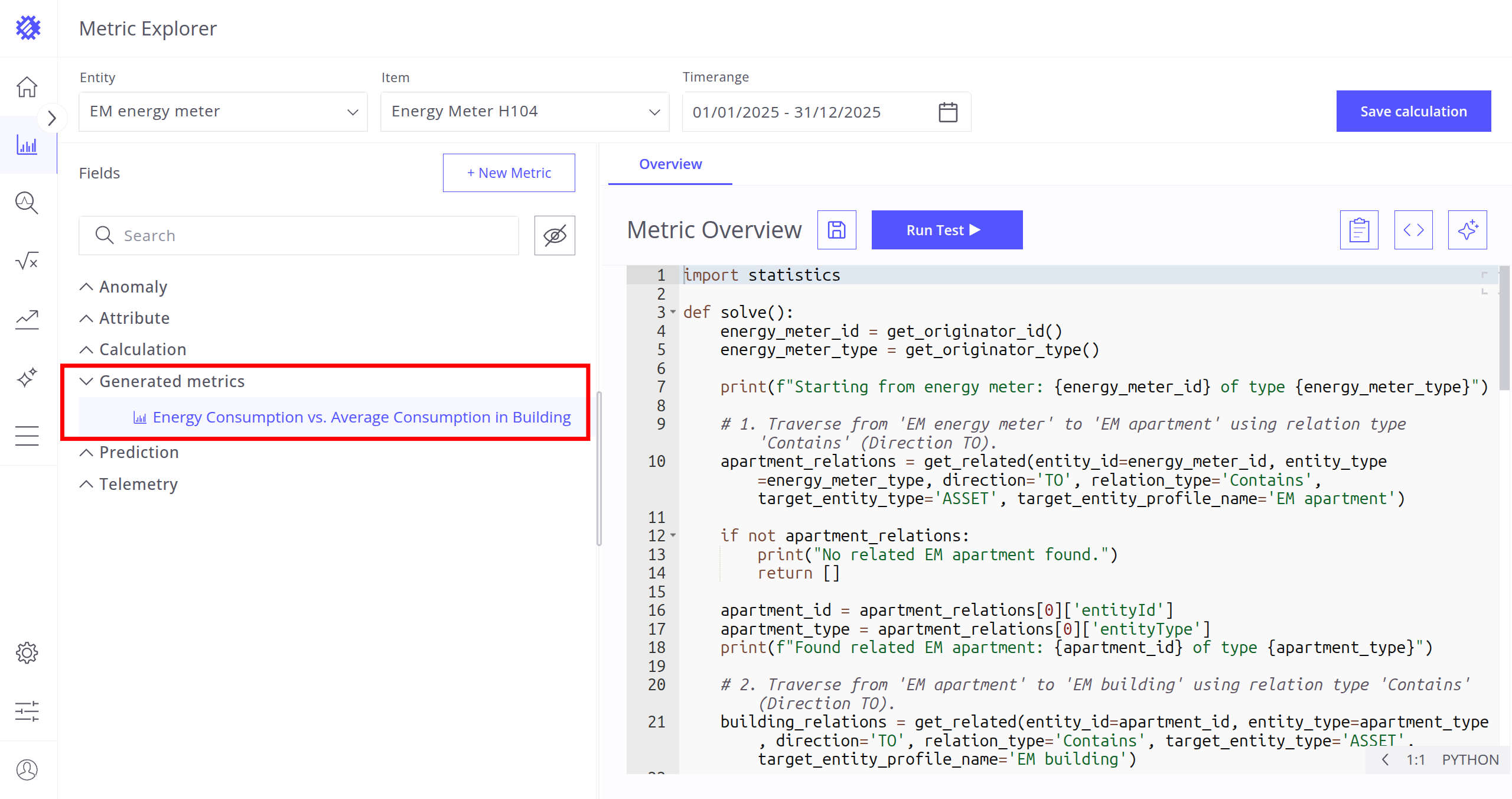Open the Home sidebar icon
The height and width of the screenshot is (799, 1512).
pyautogui.click(x=27, y=87)
